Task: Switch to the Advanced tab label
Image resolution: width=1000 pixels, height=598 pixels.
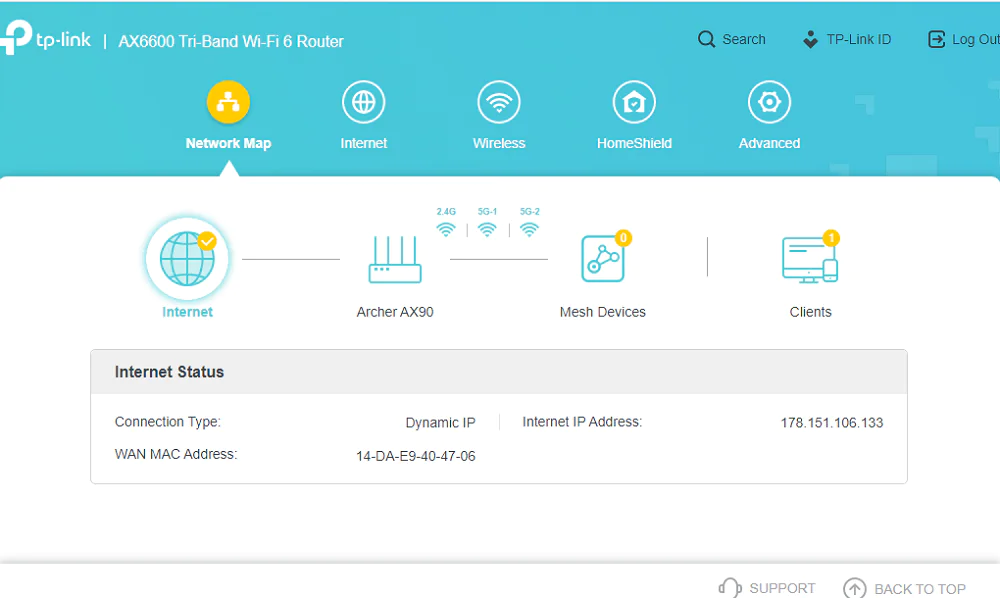Action: pyautogui.click(x=769, y=143)
